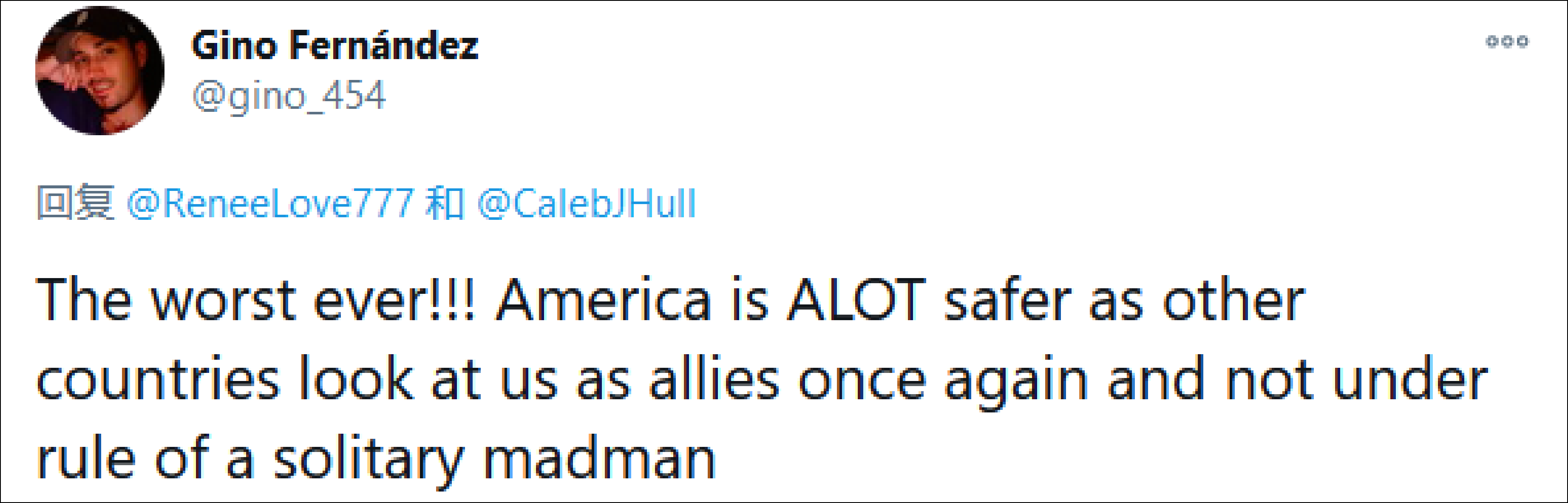
Task: Click the word "America" in the tweet
Action: point(603,300)
